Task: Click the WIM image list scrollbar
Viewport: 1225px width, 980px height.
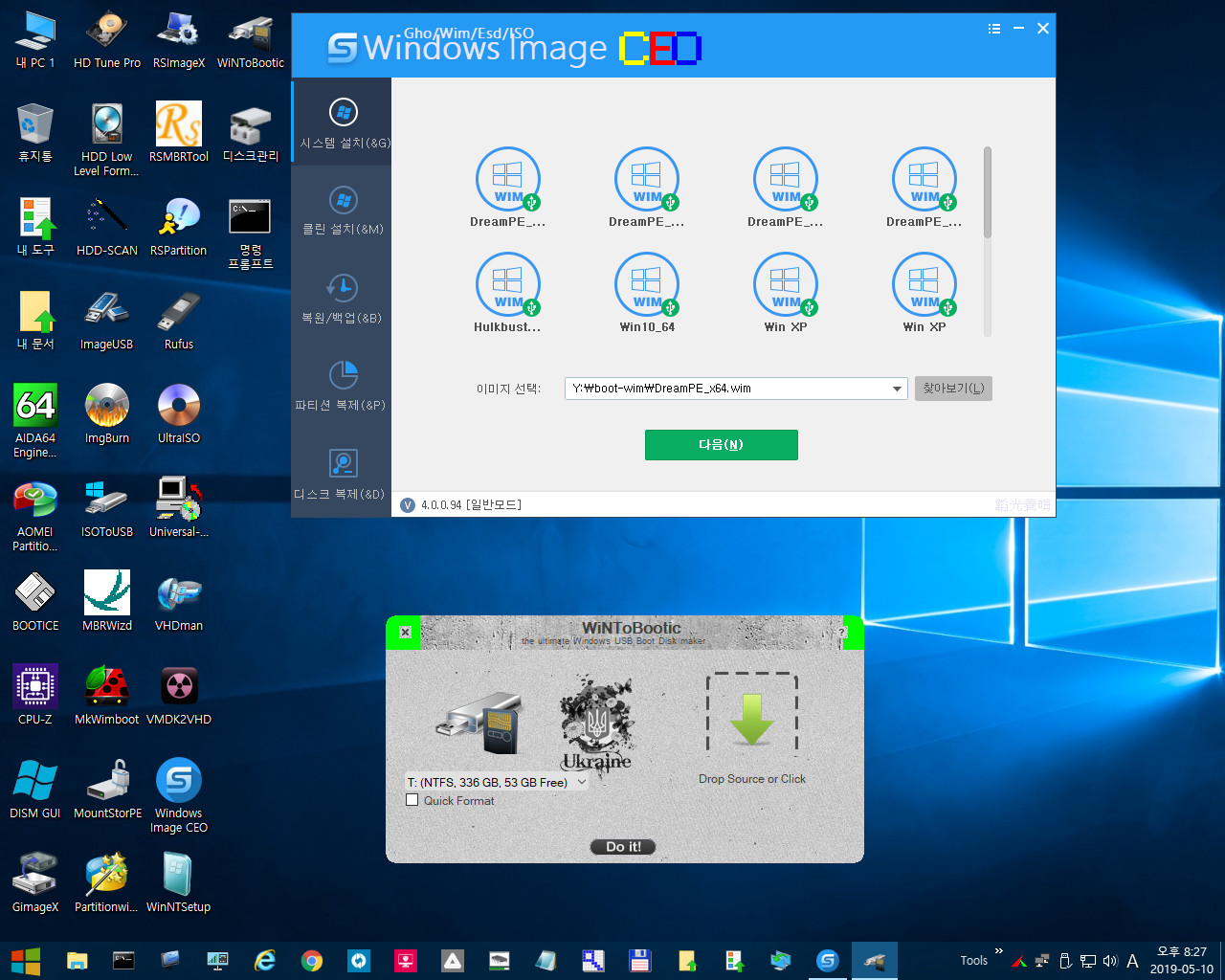Action: pyautogui.click(x=988, y=191)
